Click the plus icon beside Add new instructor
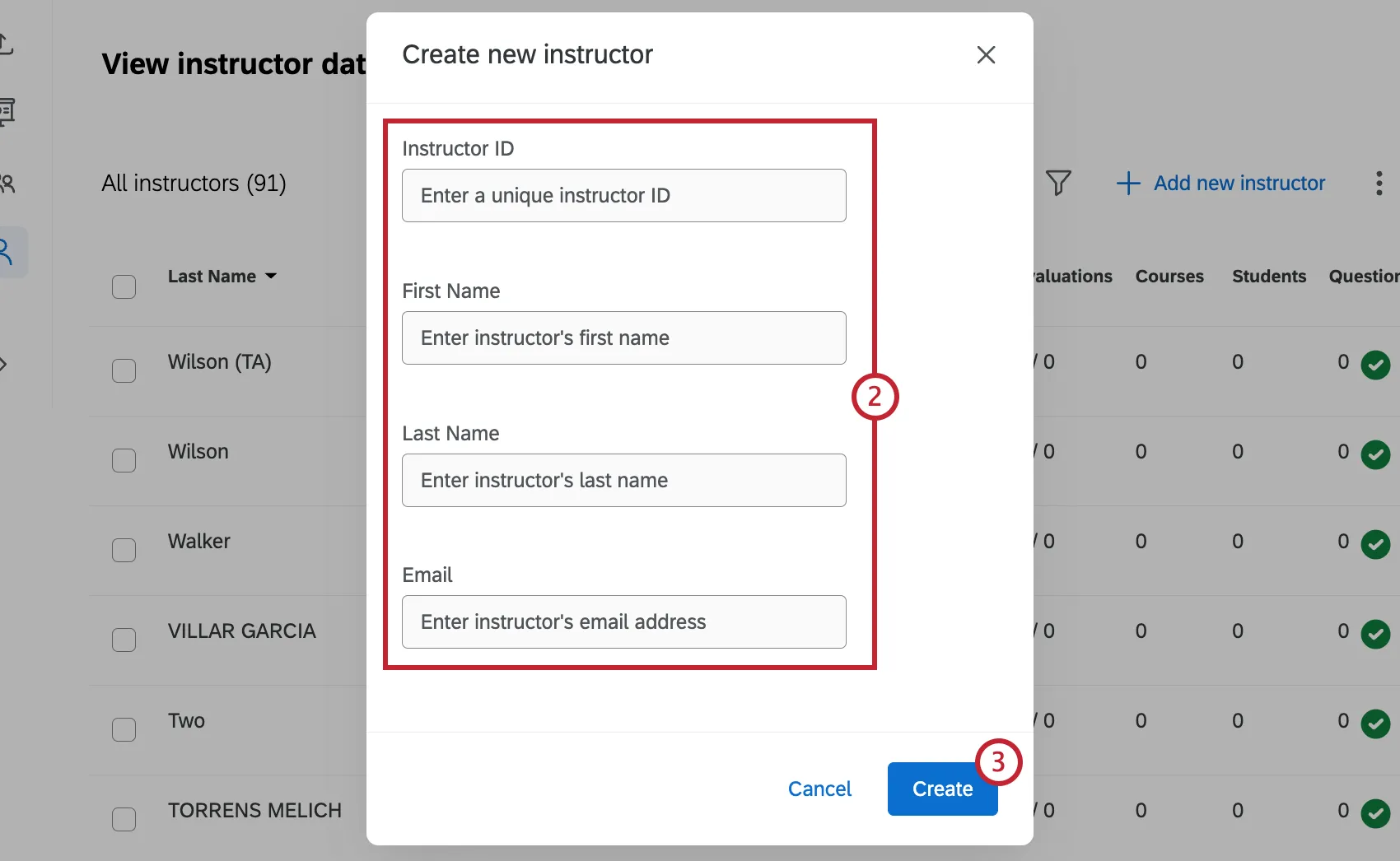This screenshot has height=861, width=1400. [x=1127, y=183]
